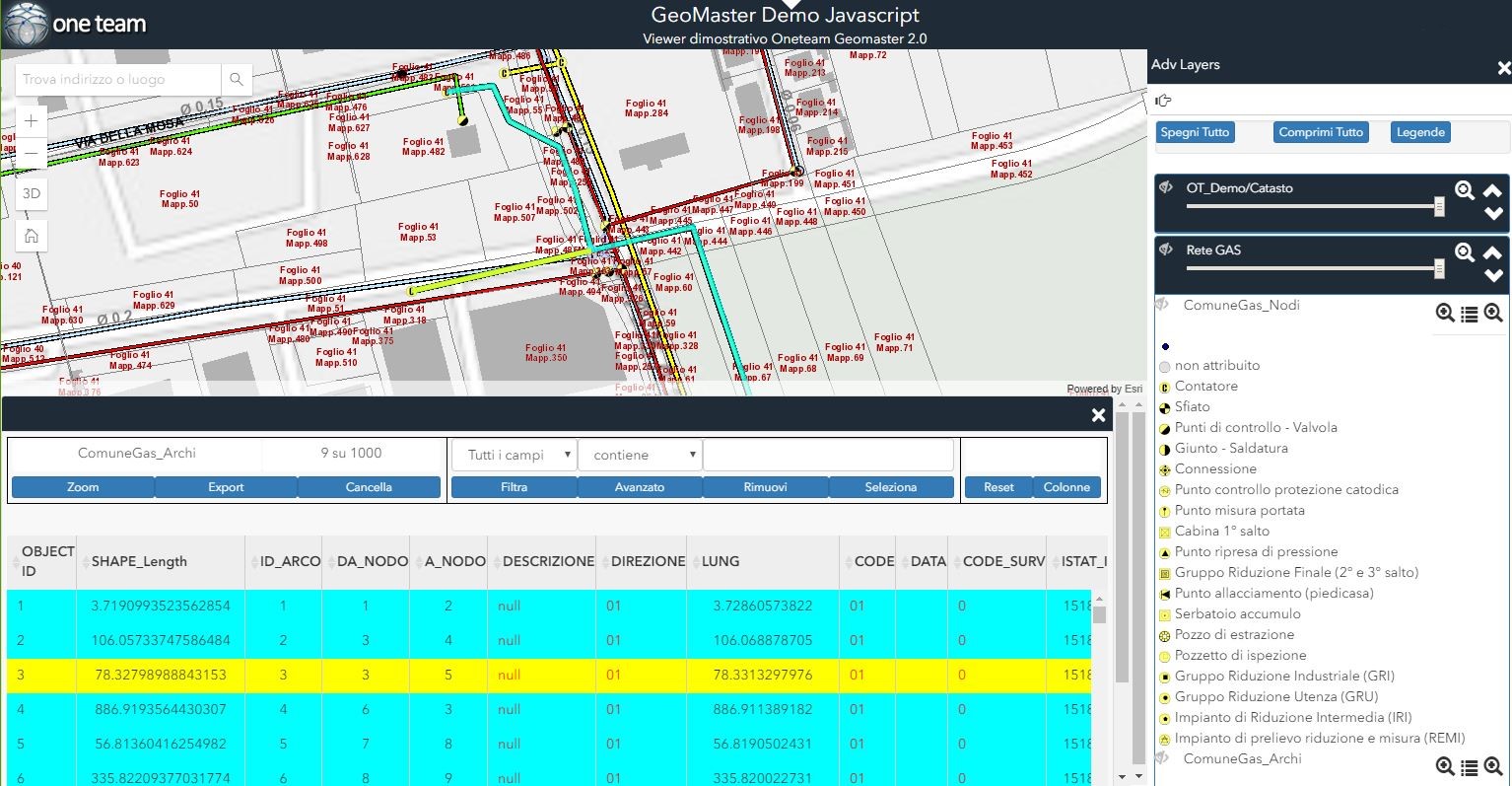Move Rete GAS layer up

click(1493, 251)
